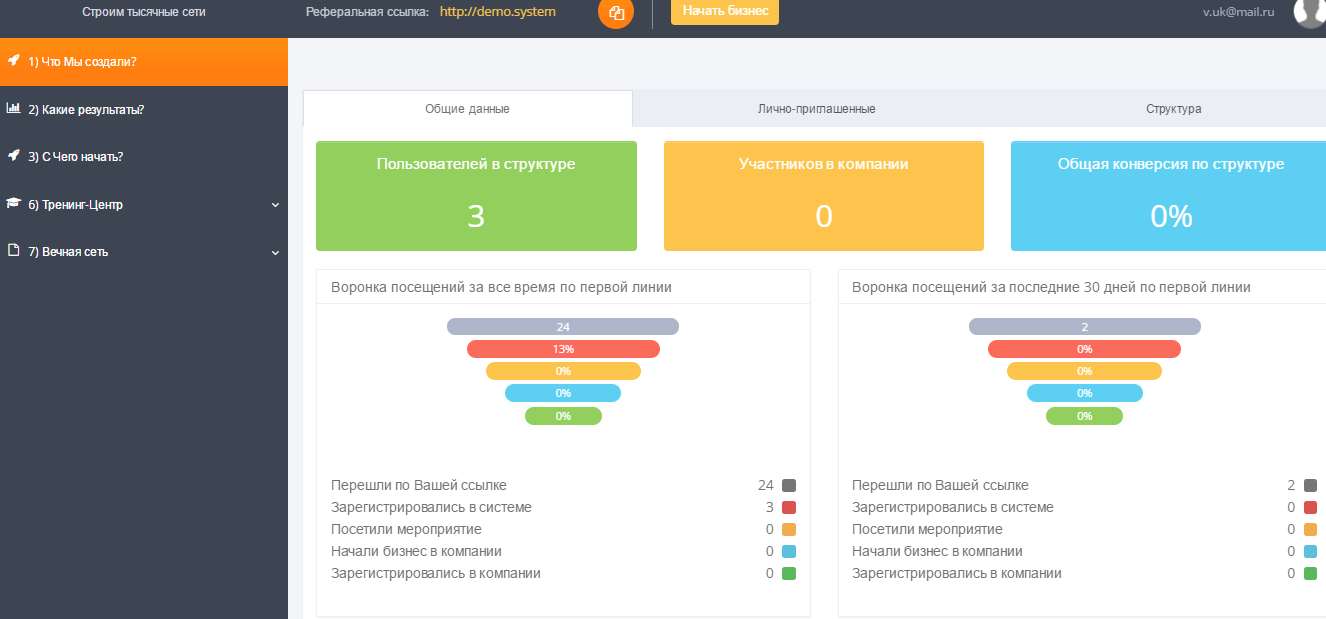The height and width of the screenshot is (619, 1326).
Task: Click all-time green swatch for 'Зарегистрировались в компании'
Action: pos(789,573)
